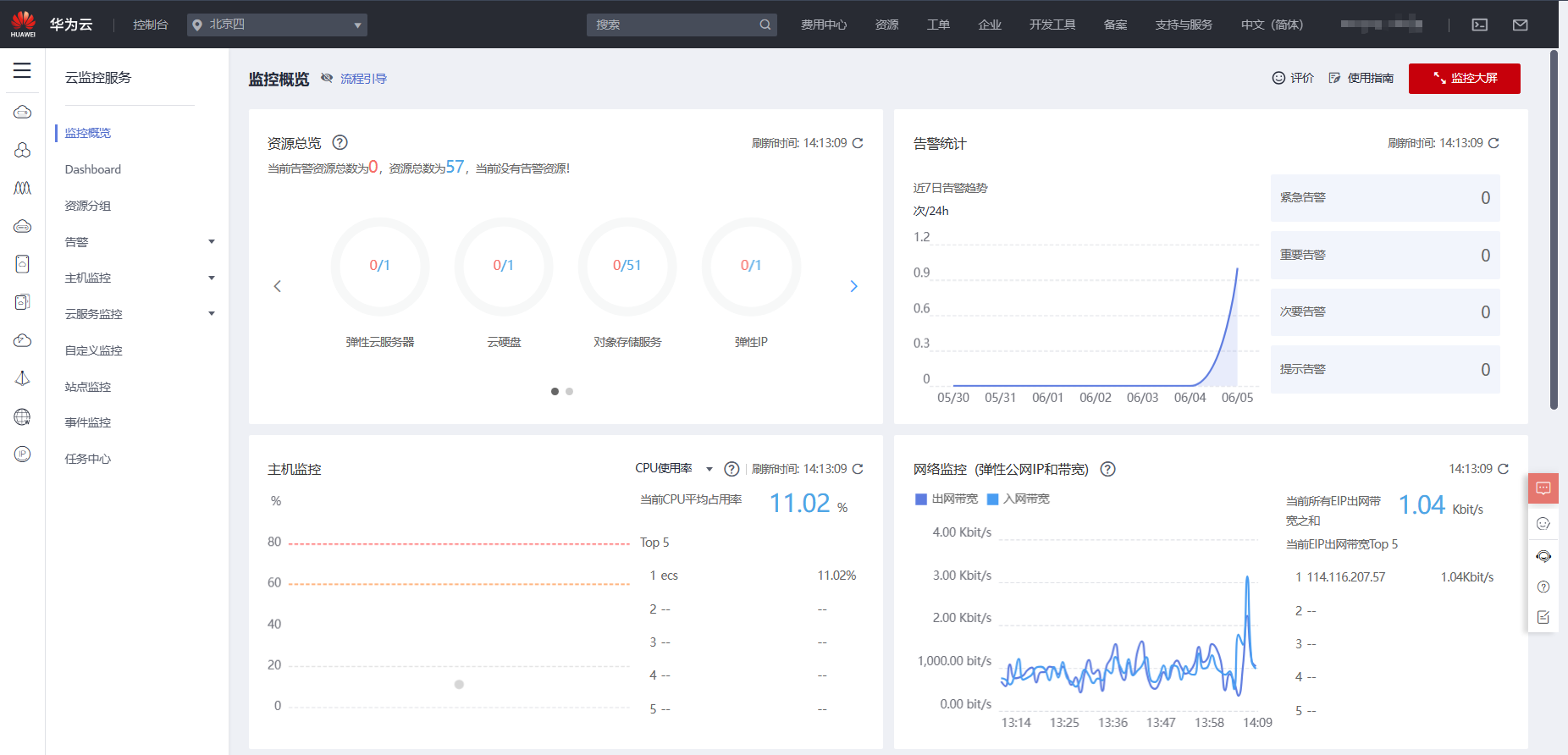The height and width of the screenshot is (755, 1568).
Task: Refresh the 主机监控 panel
Action: (x=858, y=469)
